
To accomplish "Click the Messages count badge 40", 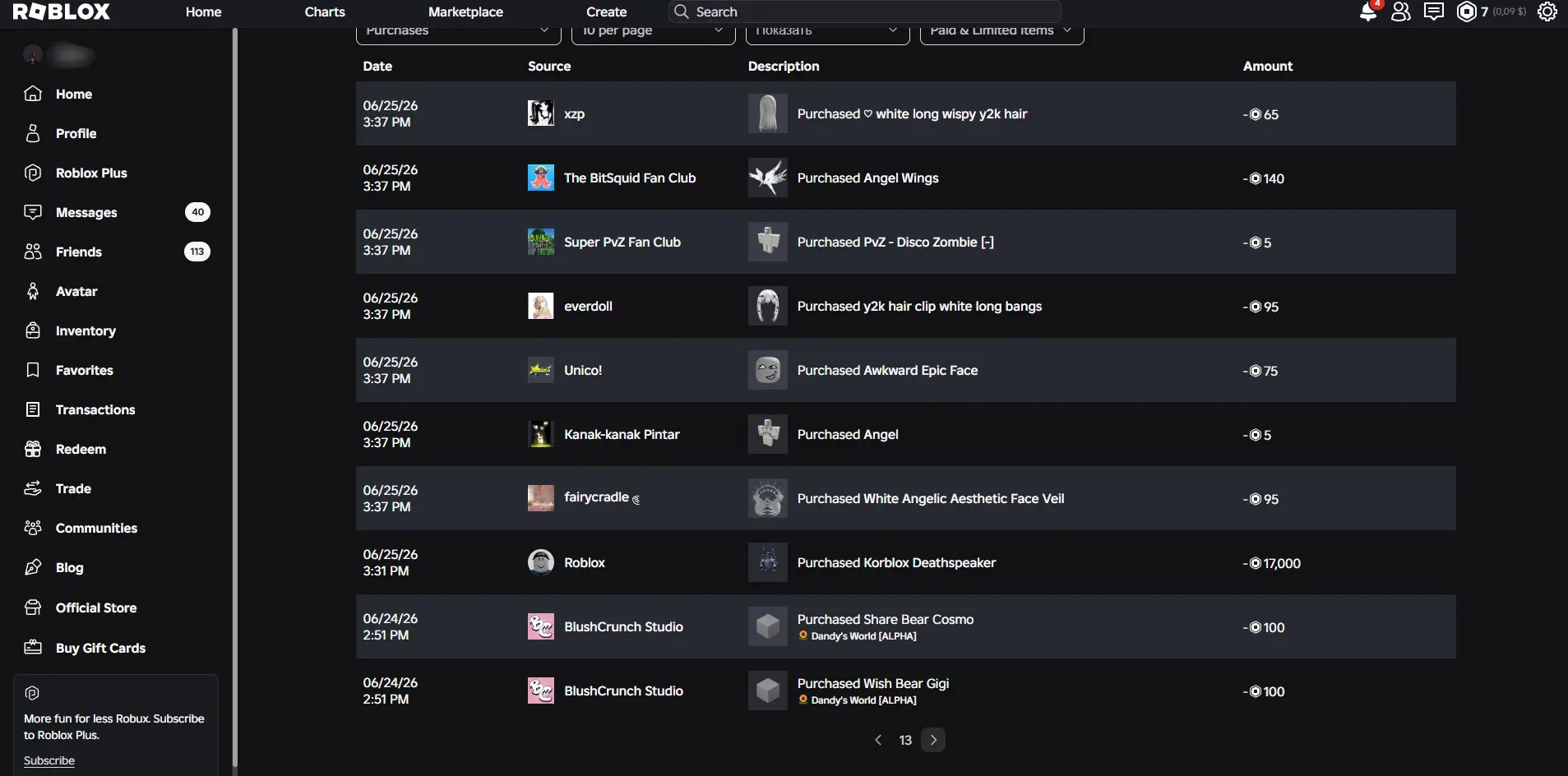I will (x=197, y=212).
